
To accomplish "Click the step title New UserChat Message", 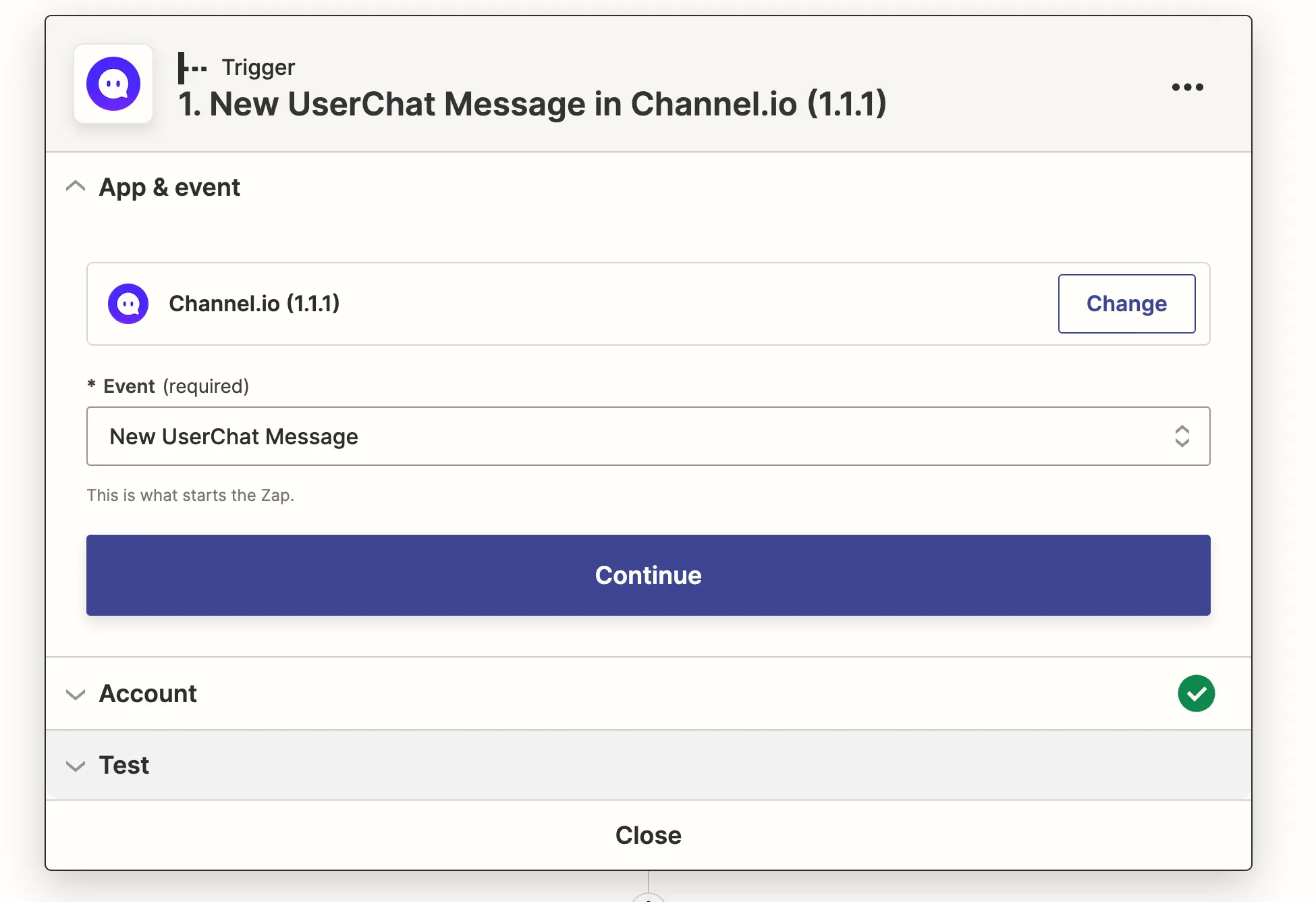I will pyautogui.click(x=532, y=104).
